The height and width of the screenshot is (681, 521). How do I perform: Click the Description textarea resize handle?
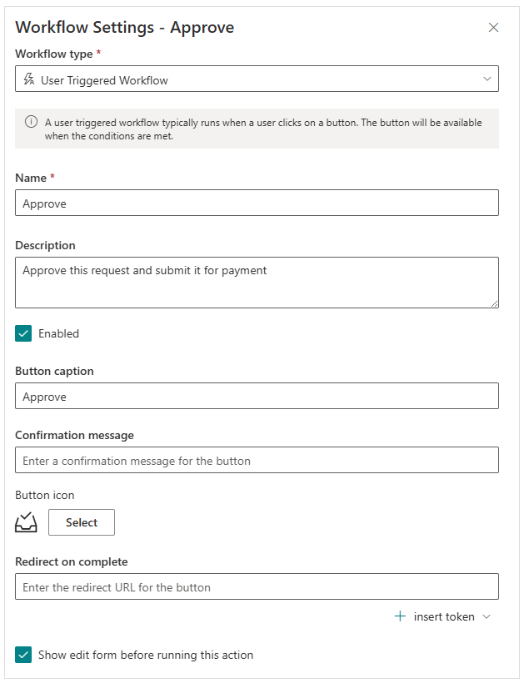tap(495, 304)
